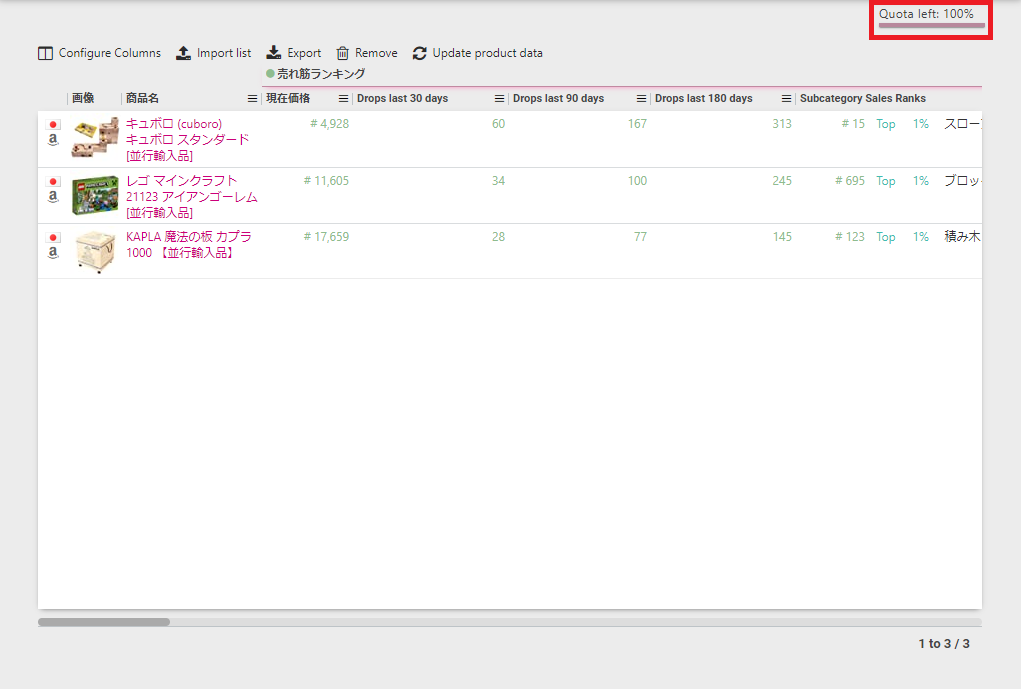Image resolution: width=1021 pixels, height=689 pixels.
Task: Open Configure Columns panel
Action: [x=99, y=53]
